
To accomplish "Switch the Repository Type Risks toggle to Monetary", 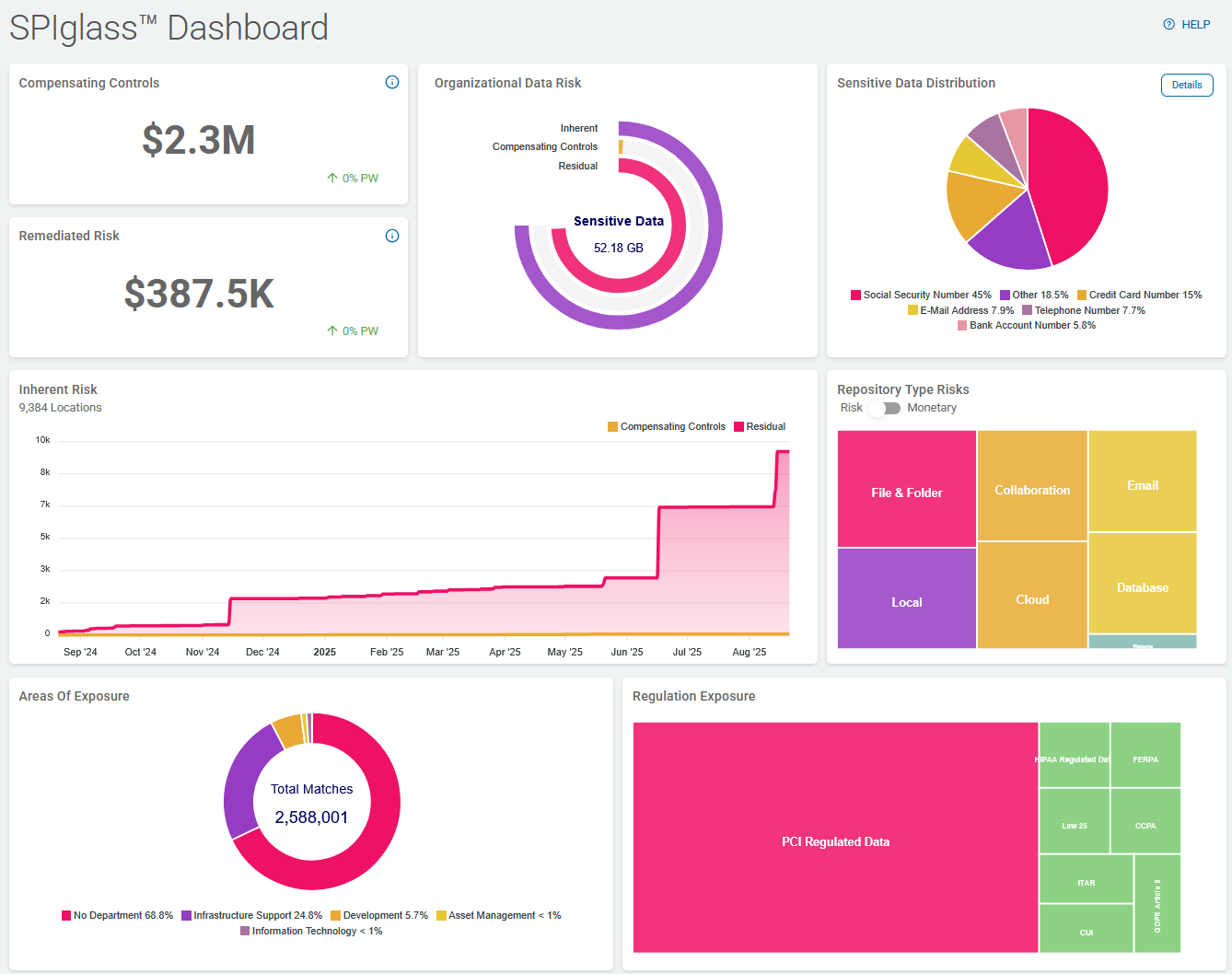I will [x=885, y=407].
